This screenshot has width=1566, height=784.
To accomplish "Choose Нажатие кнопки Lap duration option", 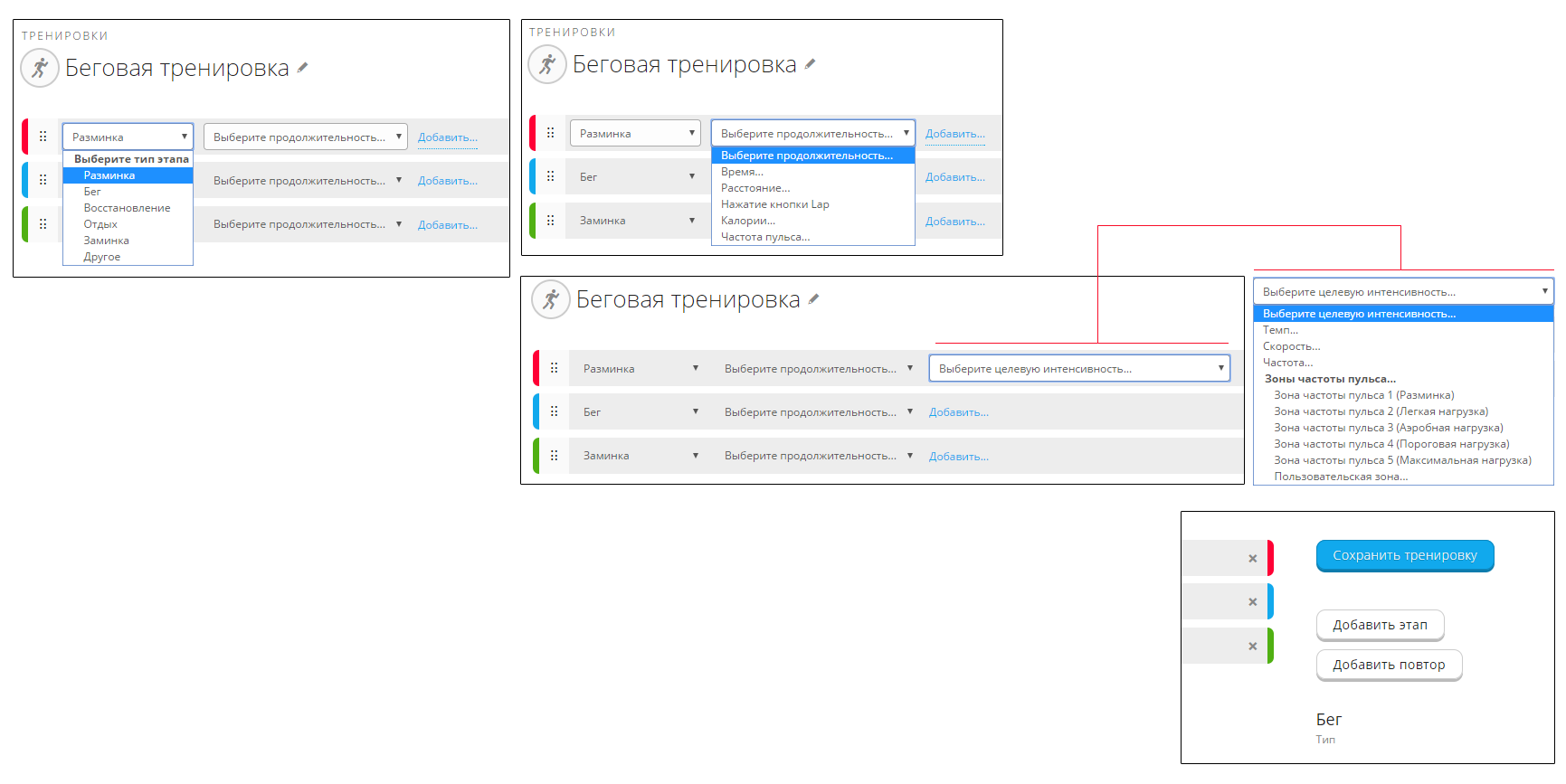I will (x=774, y=204).
